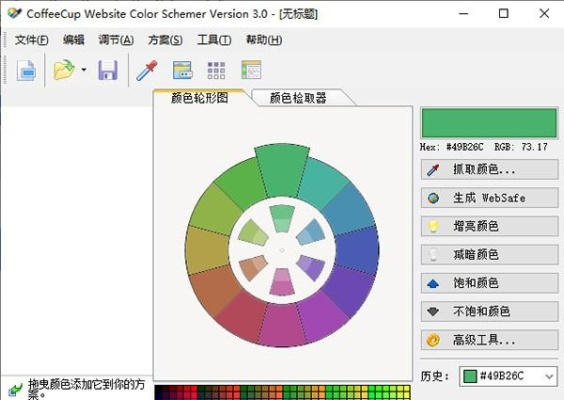This screenshot has width=564, height=400.
Task: Open the 帮助(H) menu
Action: tap(264, 40)
